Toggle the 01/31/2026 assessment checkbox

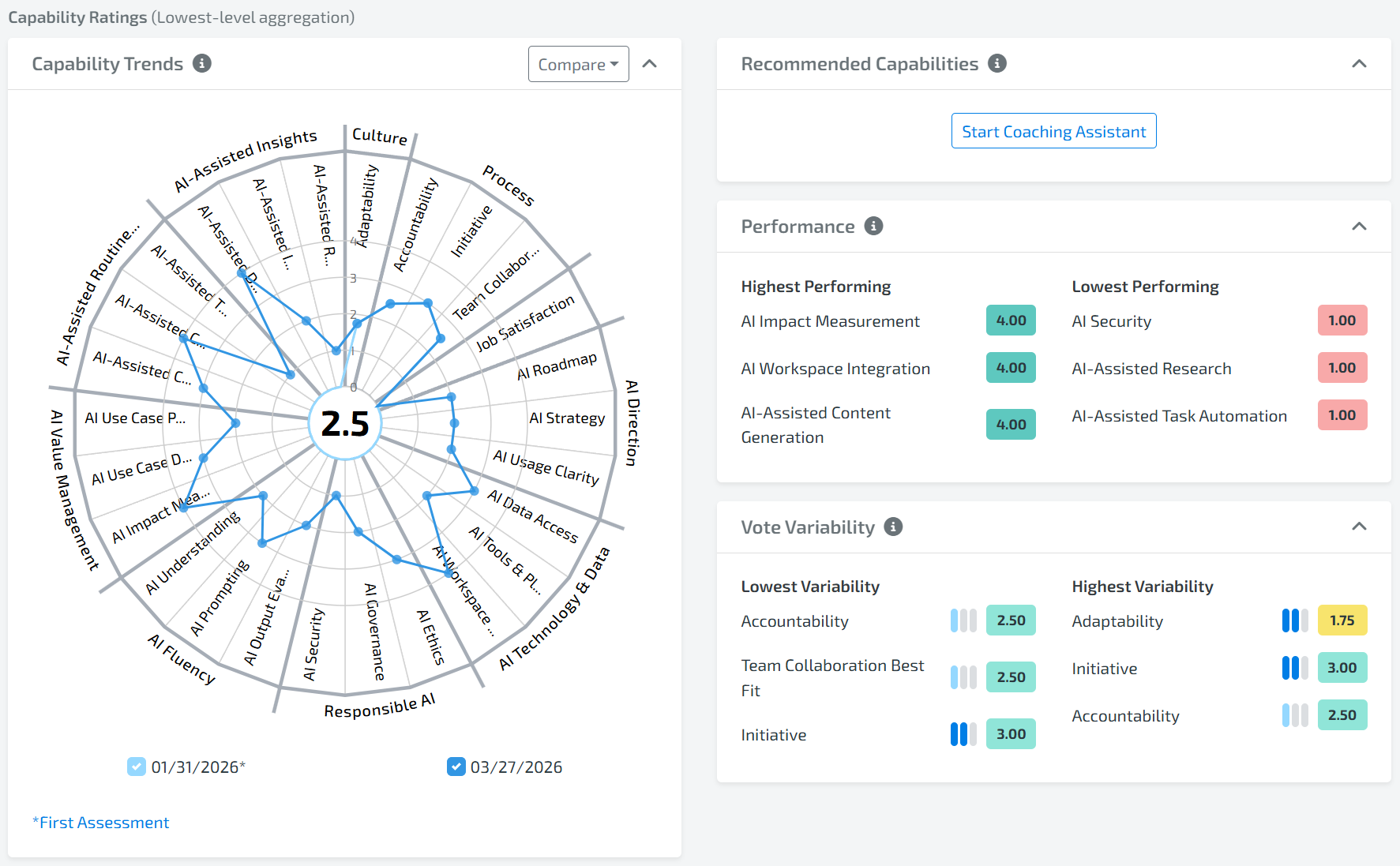click(x=137, y=767)
